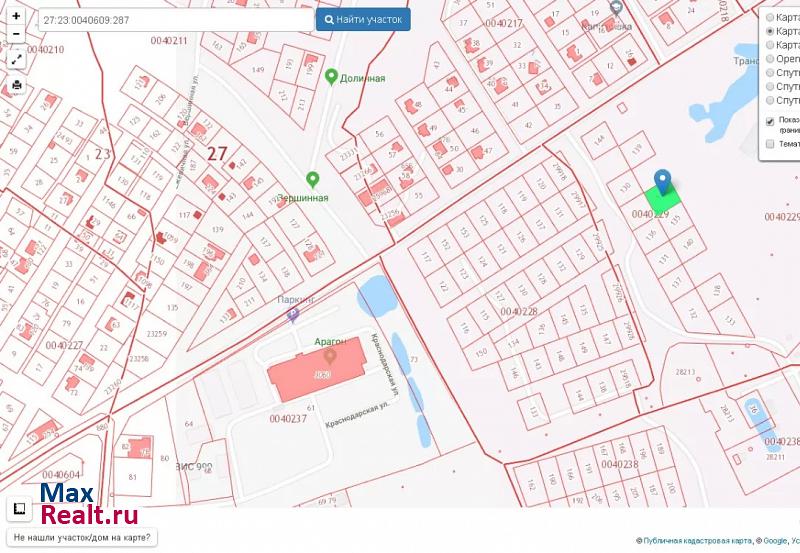The width and height of the screenshot is (800, 553).
Task: Select the Долинная green stop marker
Action: 331,76
